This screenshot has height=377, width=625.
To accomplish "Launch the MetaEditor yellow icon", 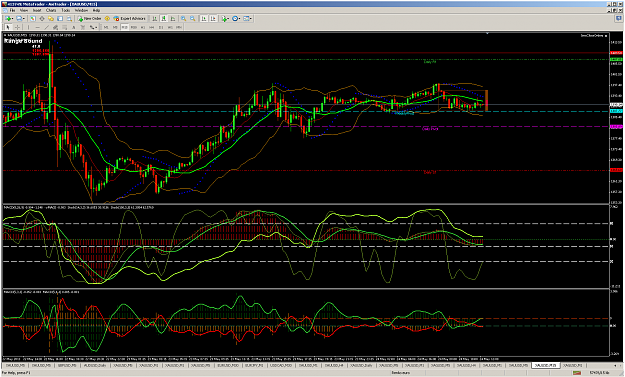I will [x=107, y=19].
